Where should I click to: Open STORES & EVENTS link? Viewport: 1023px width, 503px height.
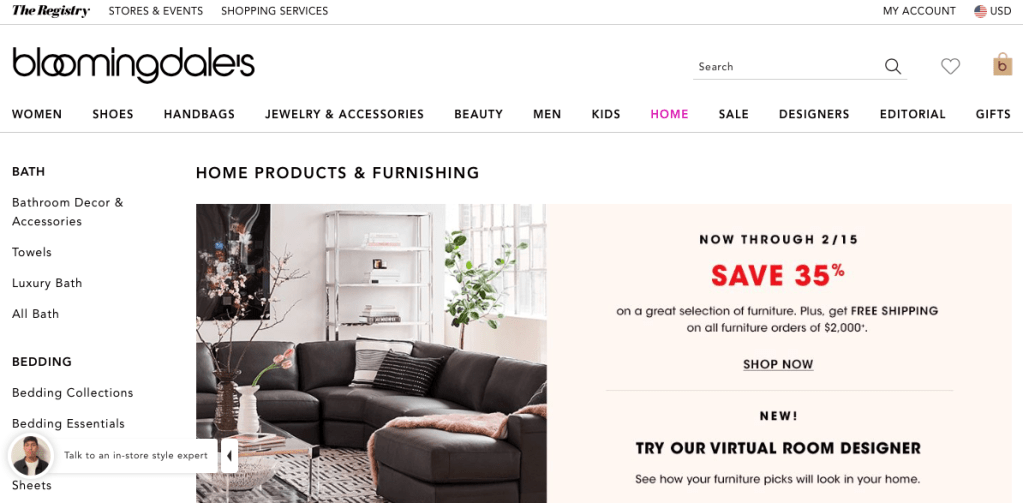pos(156,11)
